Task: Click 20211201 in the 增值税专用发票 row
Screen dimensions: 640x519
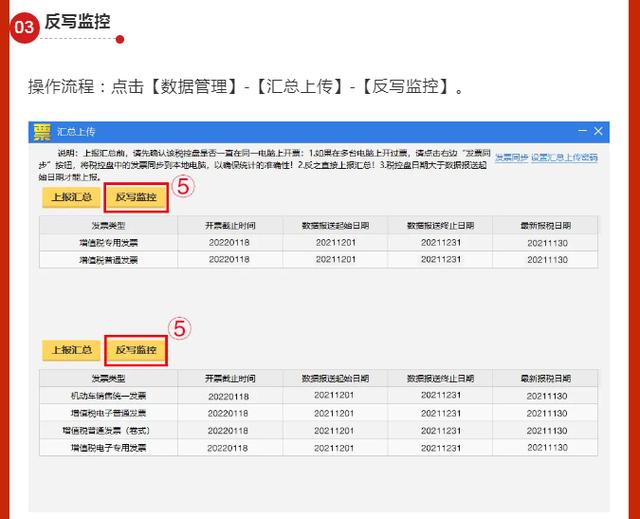Action: pyautogui.click(x=336, y=243)
